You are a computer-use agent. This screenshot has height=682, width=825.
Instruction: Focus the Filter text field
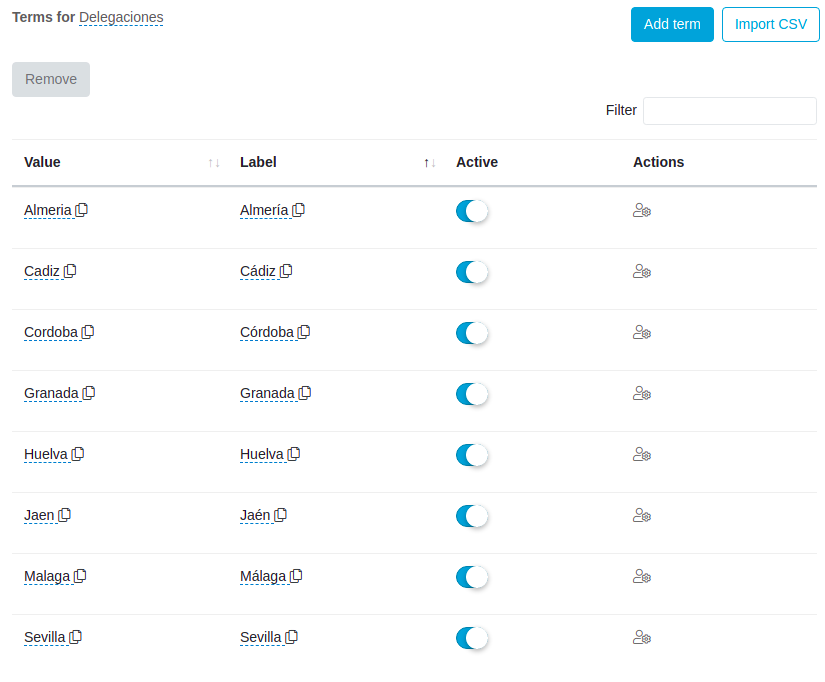click(x=729, y=111)
